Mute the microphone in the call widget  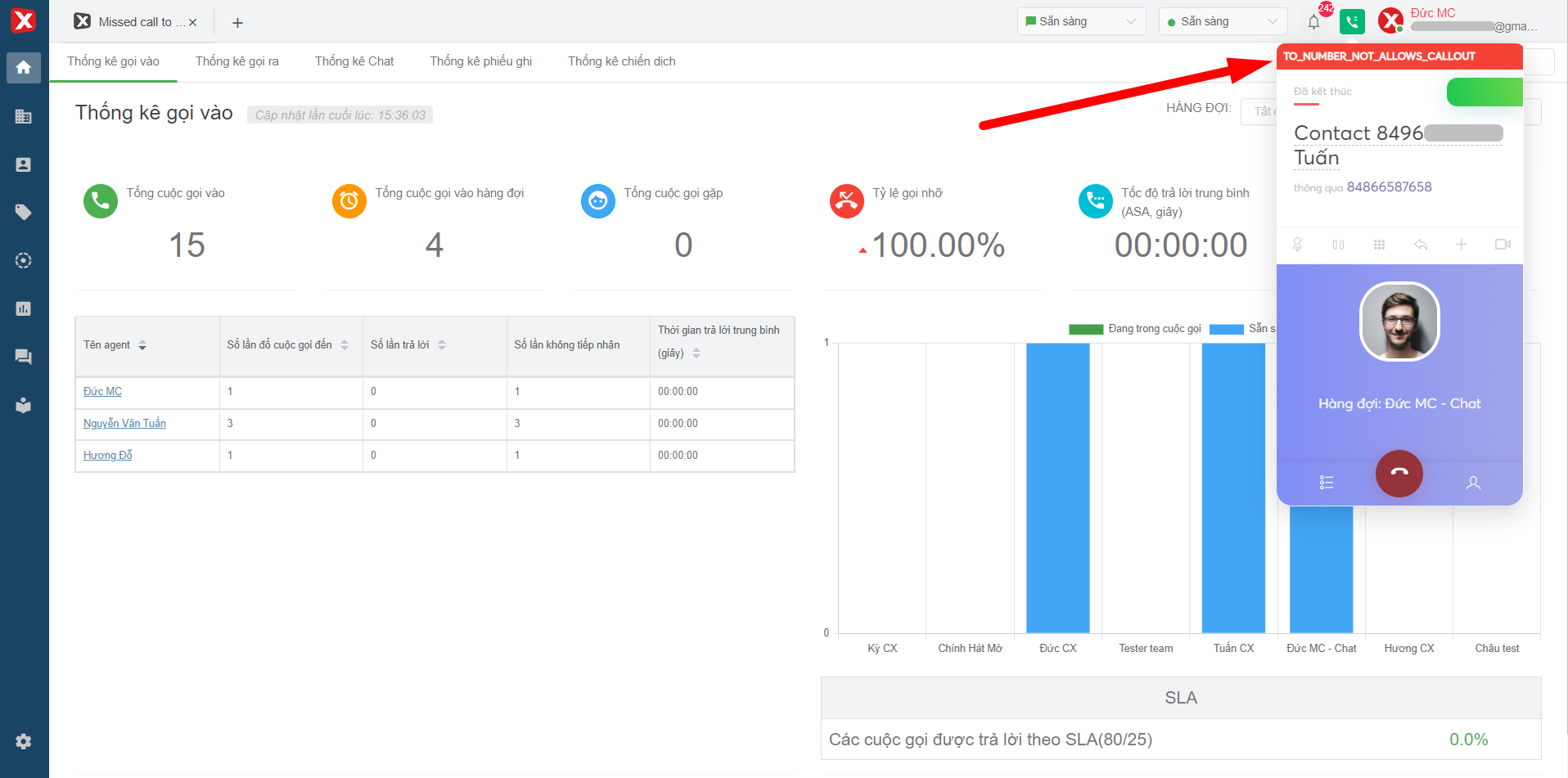point(1297,245)
